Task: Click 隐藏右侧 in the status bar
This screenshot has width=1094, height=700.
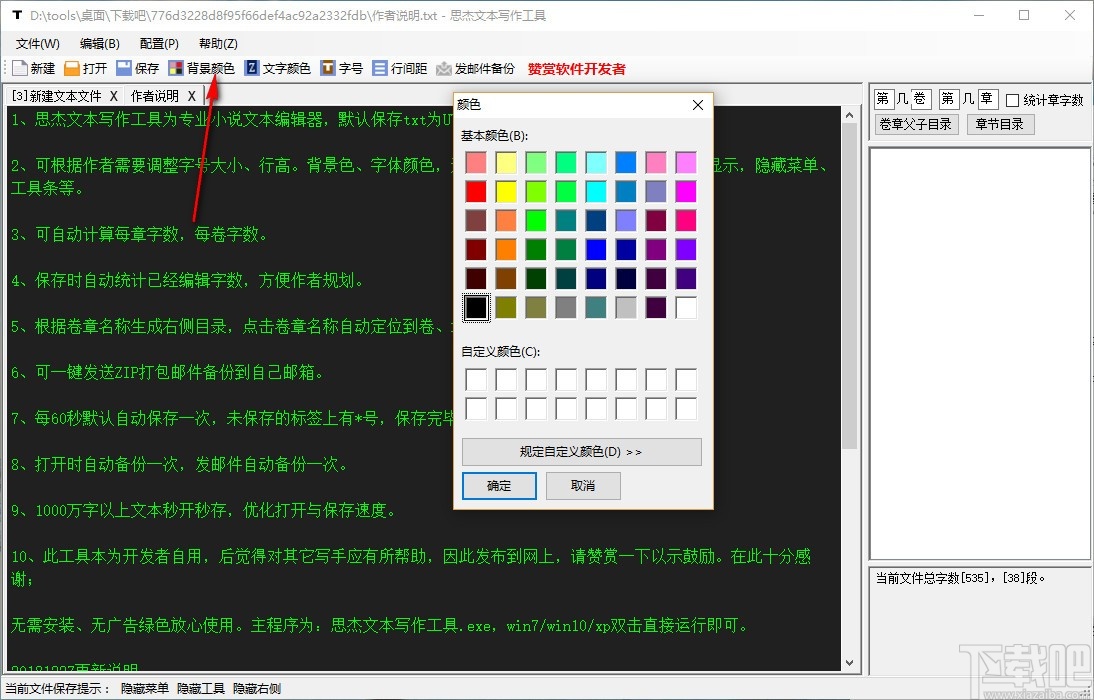Action: click(257, 689)
